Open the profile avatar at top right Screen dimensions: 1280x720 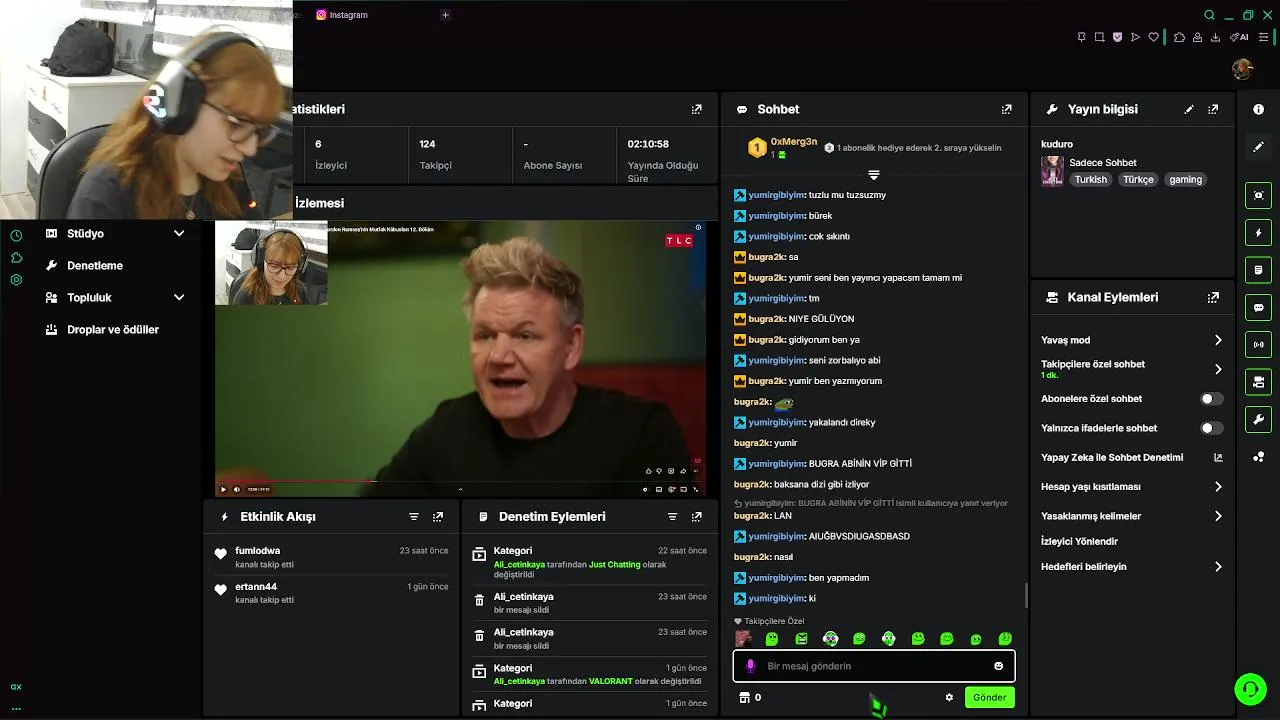[1243, 68]
